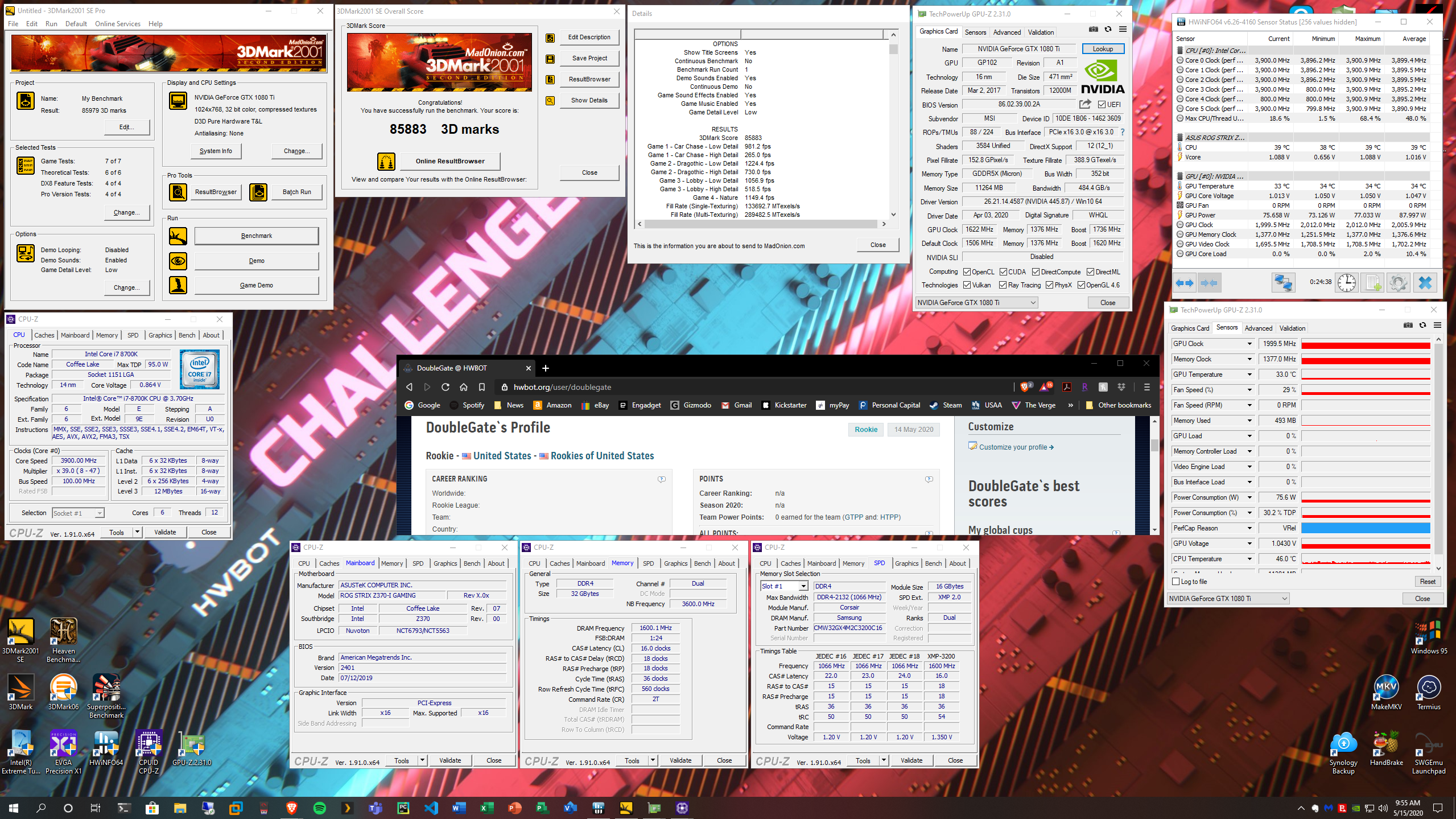Click the Reset button in GPU-Z sensors
This screenshot has height=819, width=1456.
coord(1428,582)
